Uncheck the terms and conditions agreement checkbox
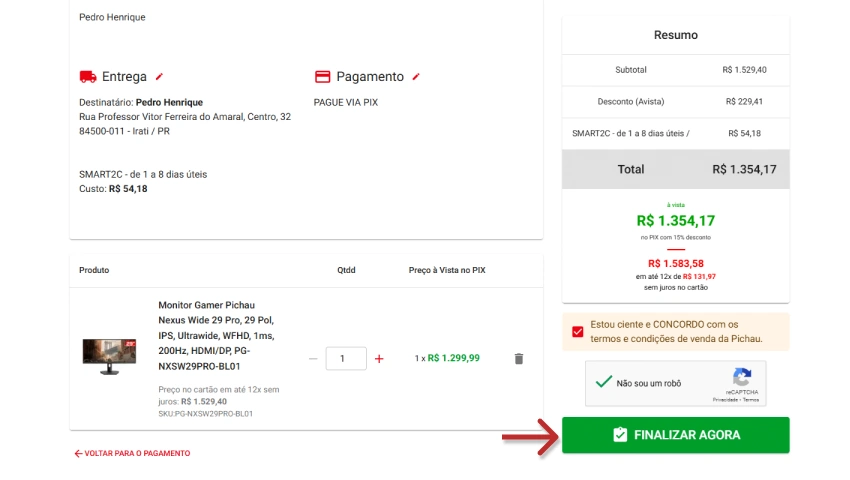 coord(578,331)
